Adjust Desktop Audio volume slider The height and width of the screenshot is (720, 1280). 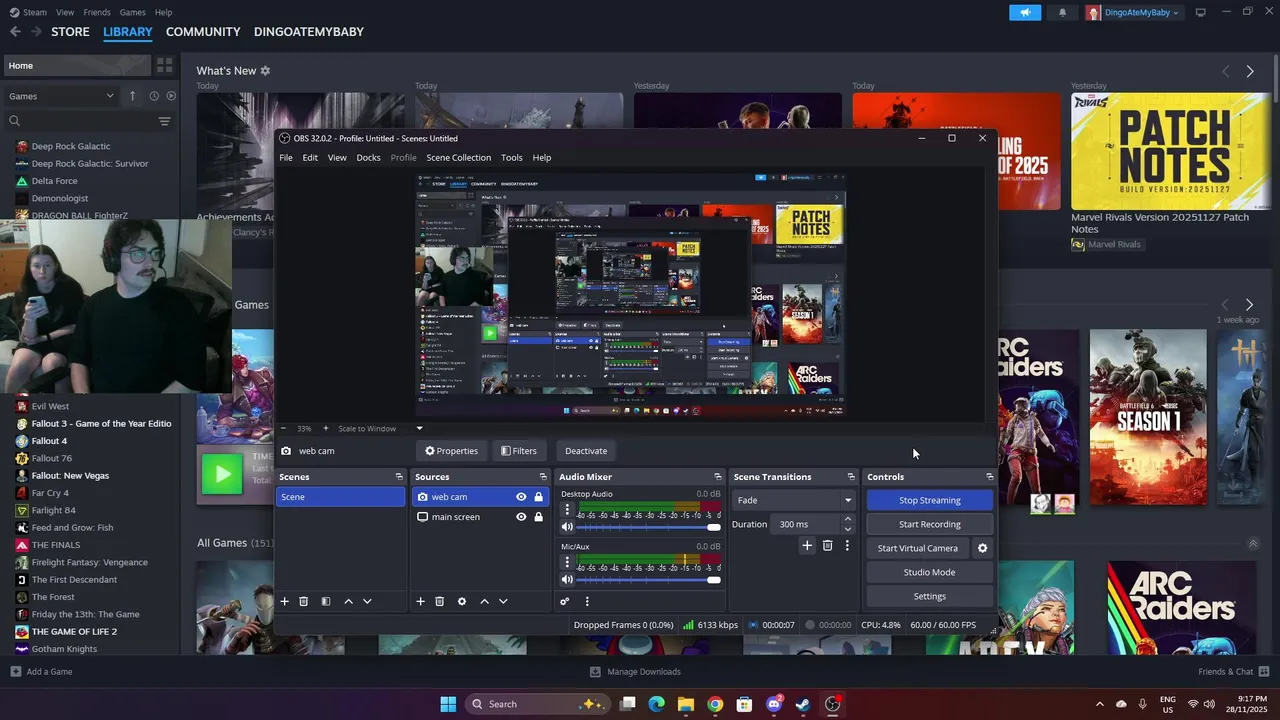(x=648, y=527)
